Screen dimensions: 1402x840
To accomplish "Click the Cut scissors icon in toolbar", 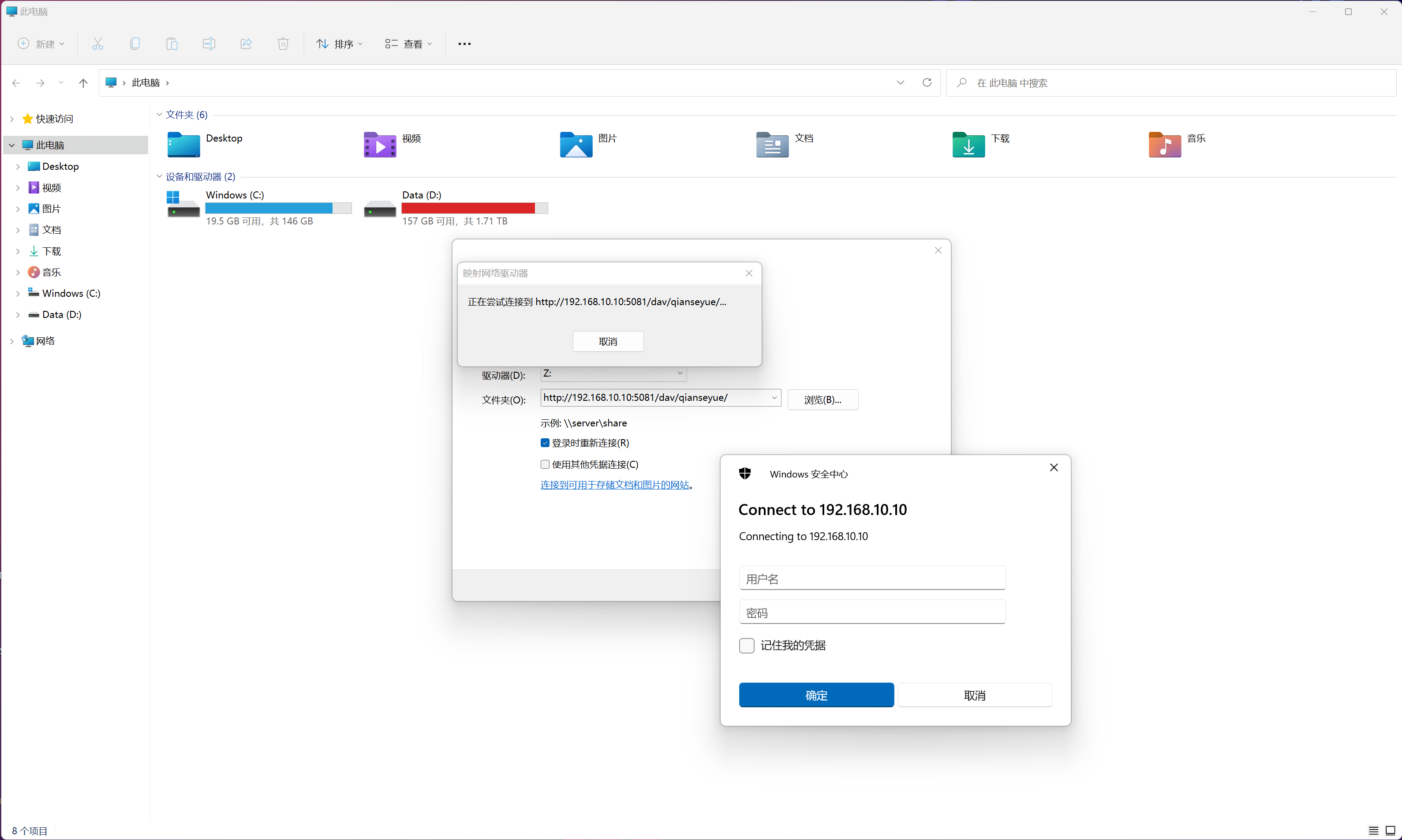I will 98,44.
